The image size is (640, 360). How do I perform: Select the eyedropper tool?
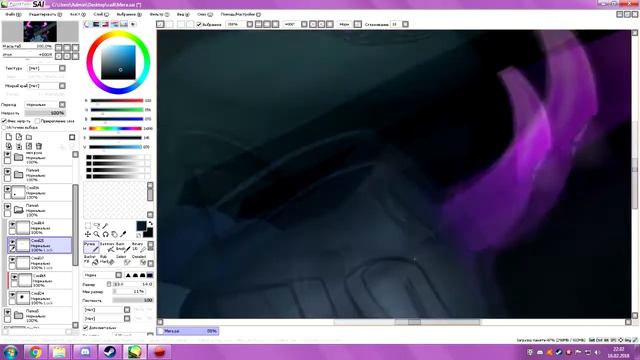123,234
